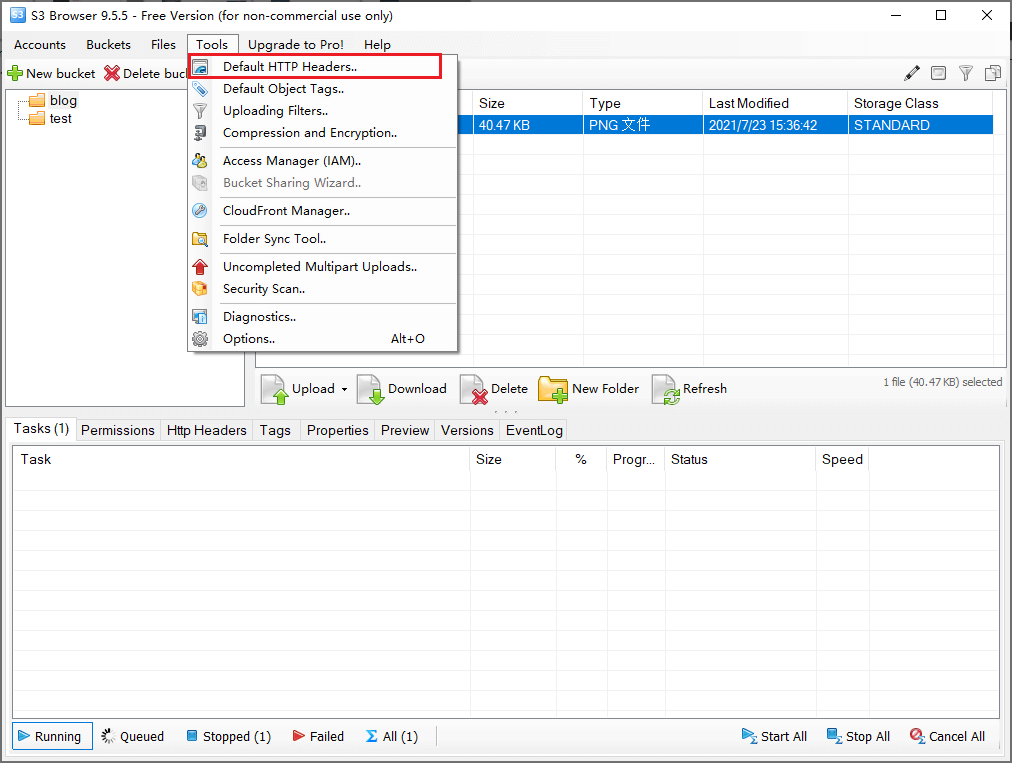Viewport: 1012px width, 763px height.
Task: Switch to the Preview tab
Action: (x=405, y=430)
